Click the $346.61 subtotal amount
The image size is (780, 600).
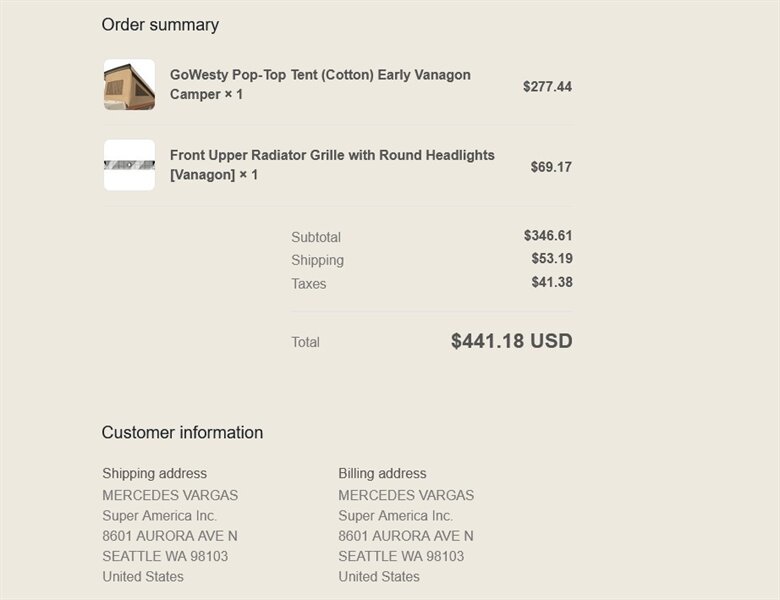pos(548,236)
